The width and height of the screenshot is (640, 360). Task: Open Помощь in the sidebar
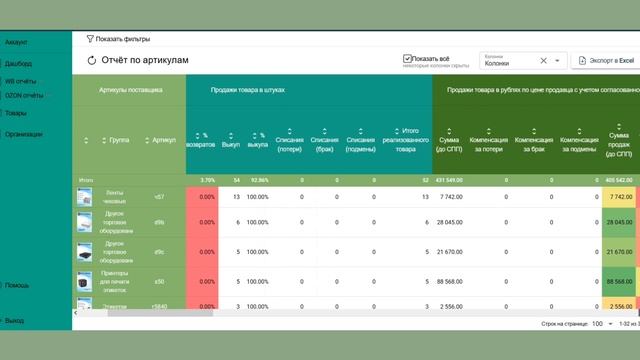click(x=17, y=285)
